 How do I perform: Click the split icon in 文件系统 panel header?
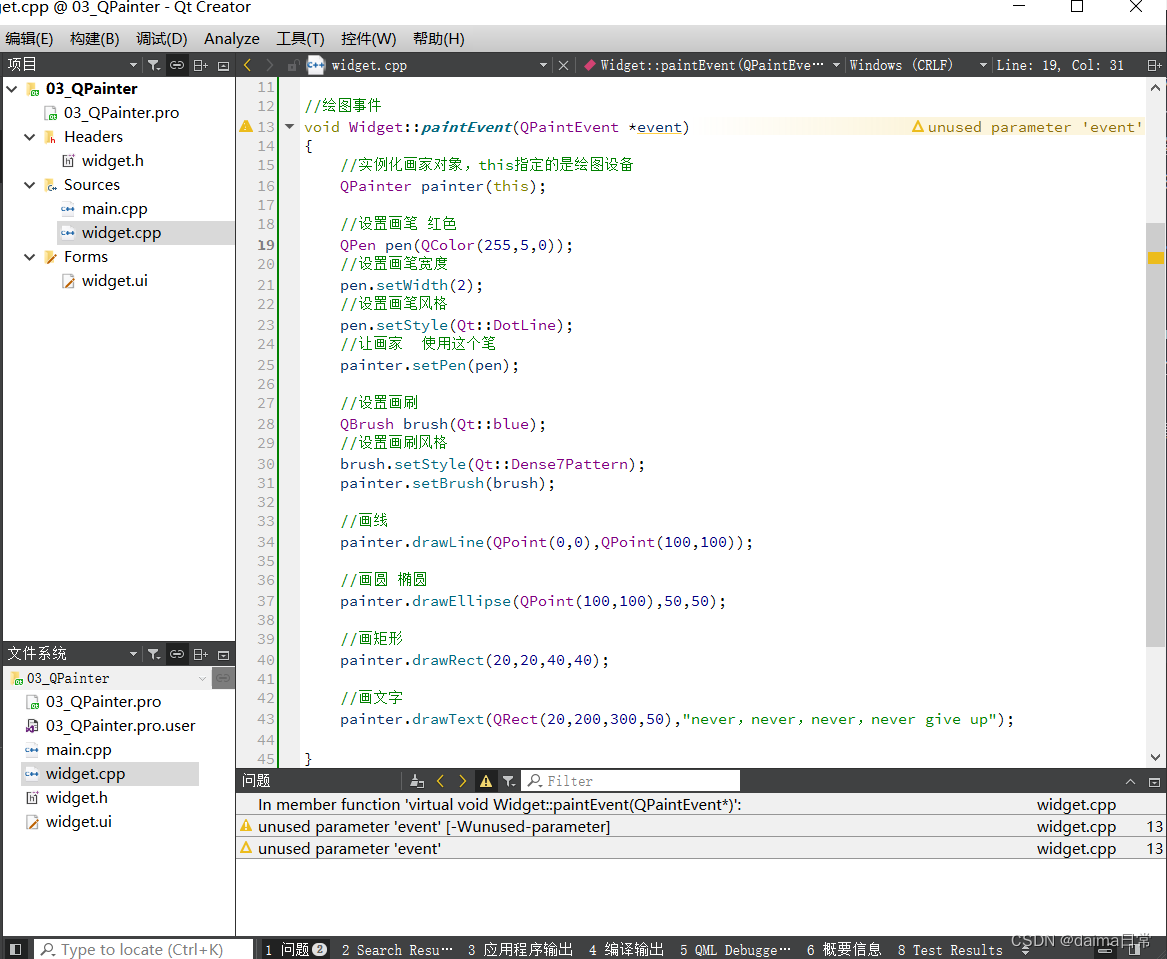[200, 655]
